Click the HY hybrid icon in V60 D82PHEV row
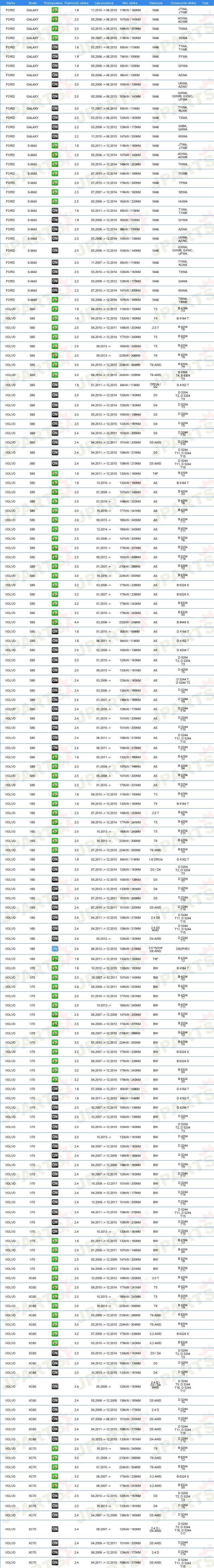The height and width of the screenshot is (1568, 214). click(x=55, y=949)
